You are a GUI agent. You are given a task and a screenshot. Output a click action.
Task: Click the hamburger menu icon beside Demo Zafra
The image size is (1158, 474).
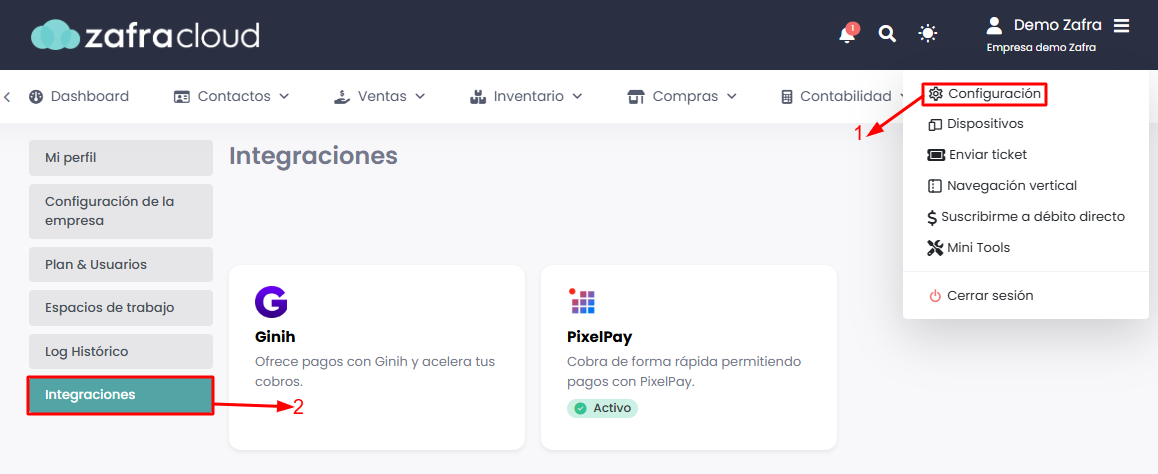tap(1121, 25)
